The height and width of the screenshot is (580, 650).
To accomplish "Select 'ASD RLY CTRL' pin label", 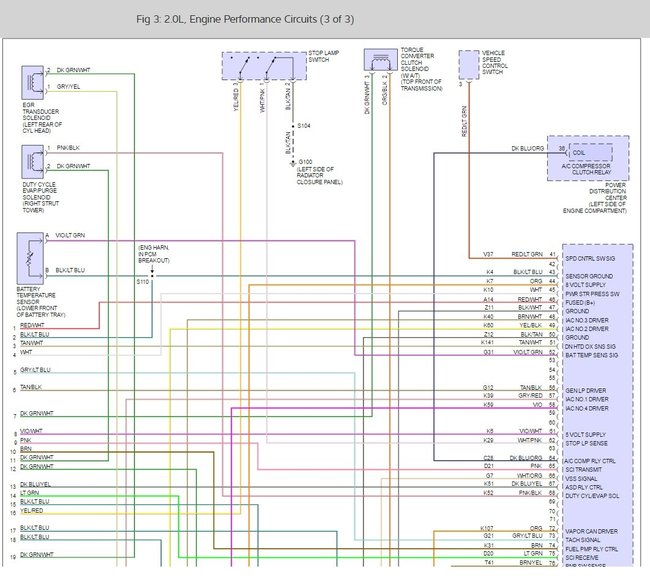I will coord(584,487).
